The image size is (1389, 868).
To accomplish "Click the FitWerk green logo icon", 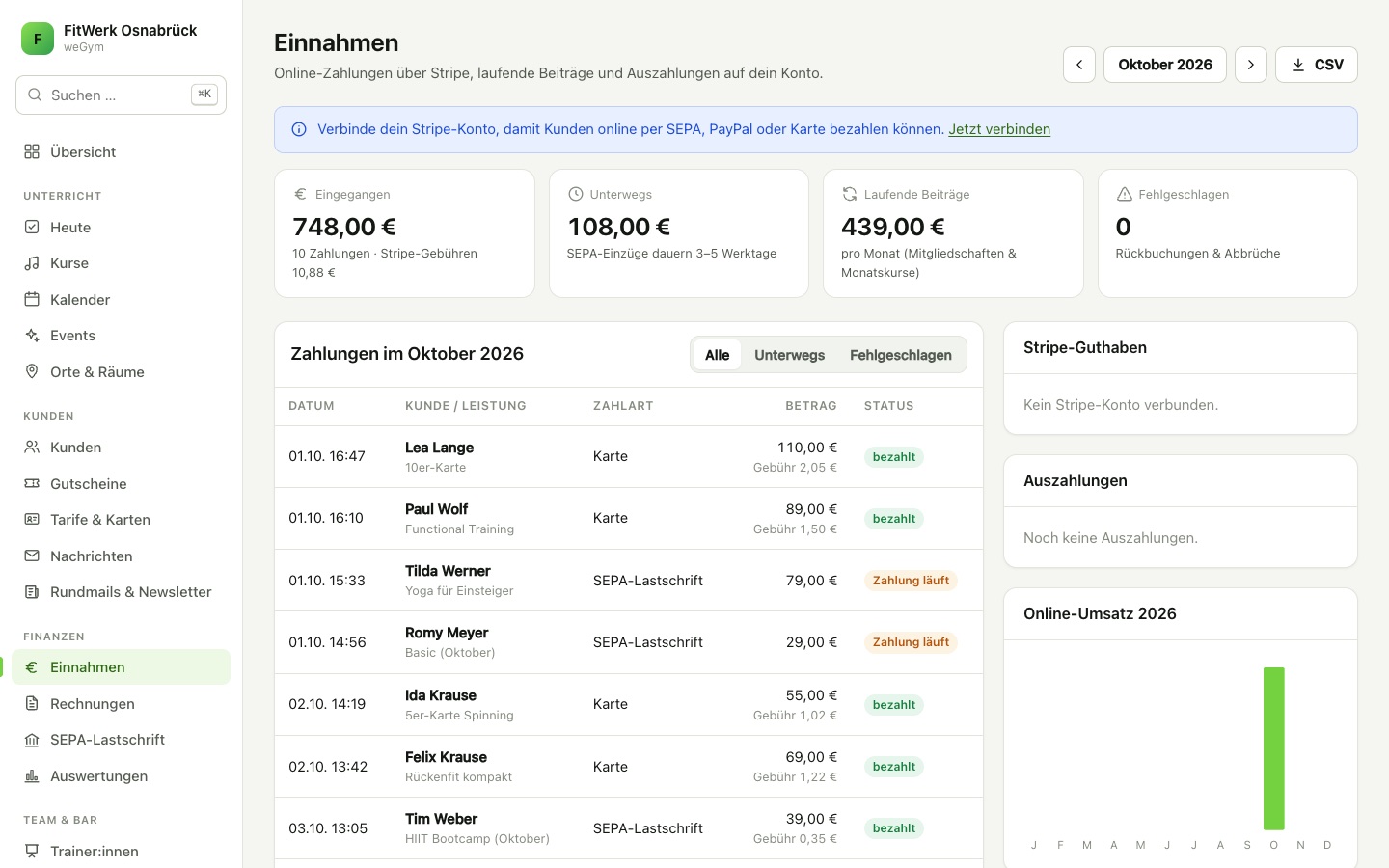I will pos(38,39).
